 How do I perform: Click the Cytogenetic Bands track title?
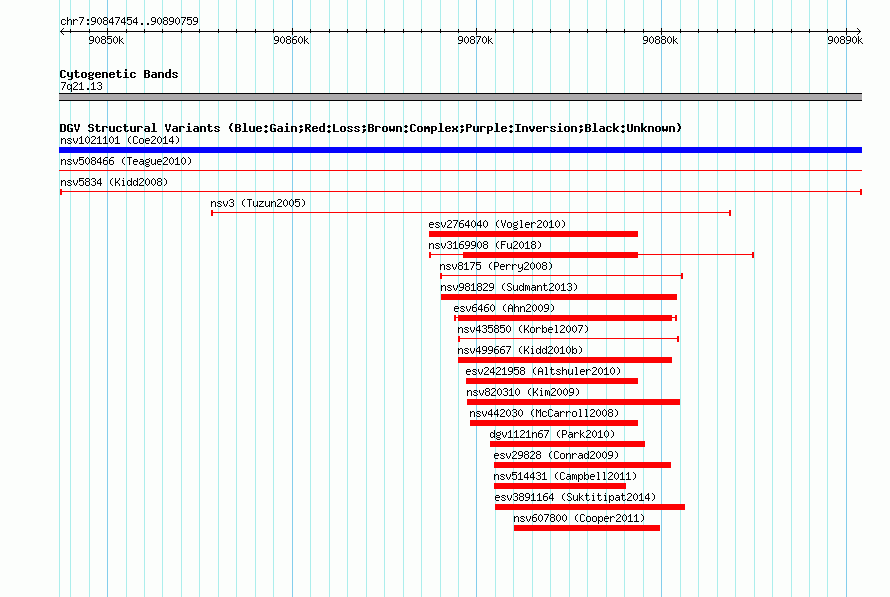[x=119, y=74]
